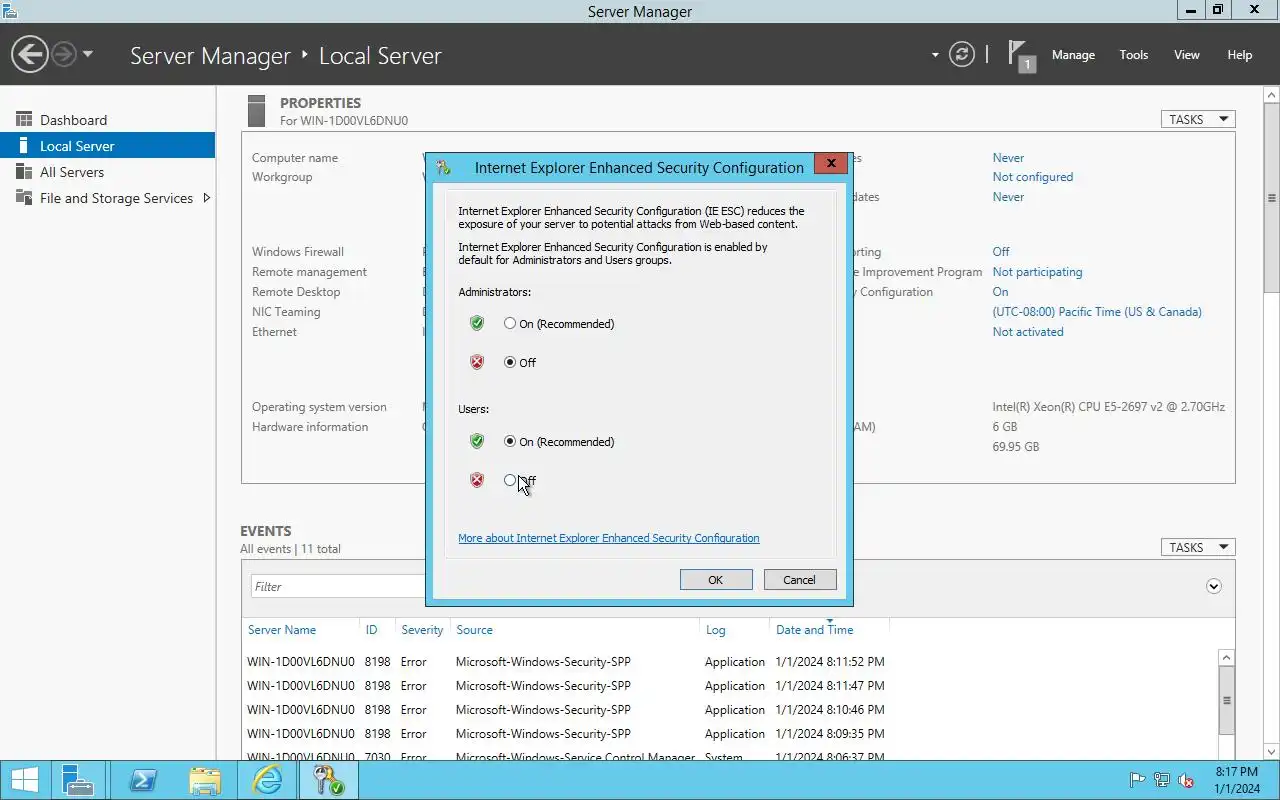1280x800 pixels.
Task: Open the Properties TASKS dropdown
Action: [x=1197, y=119]
